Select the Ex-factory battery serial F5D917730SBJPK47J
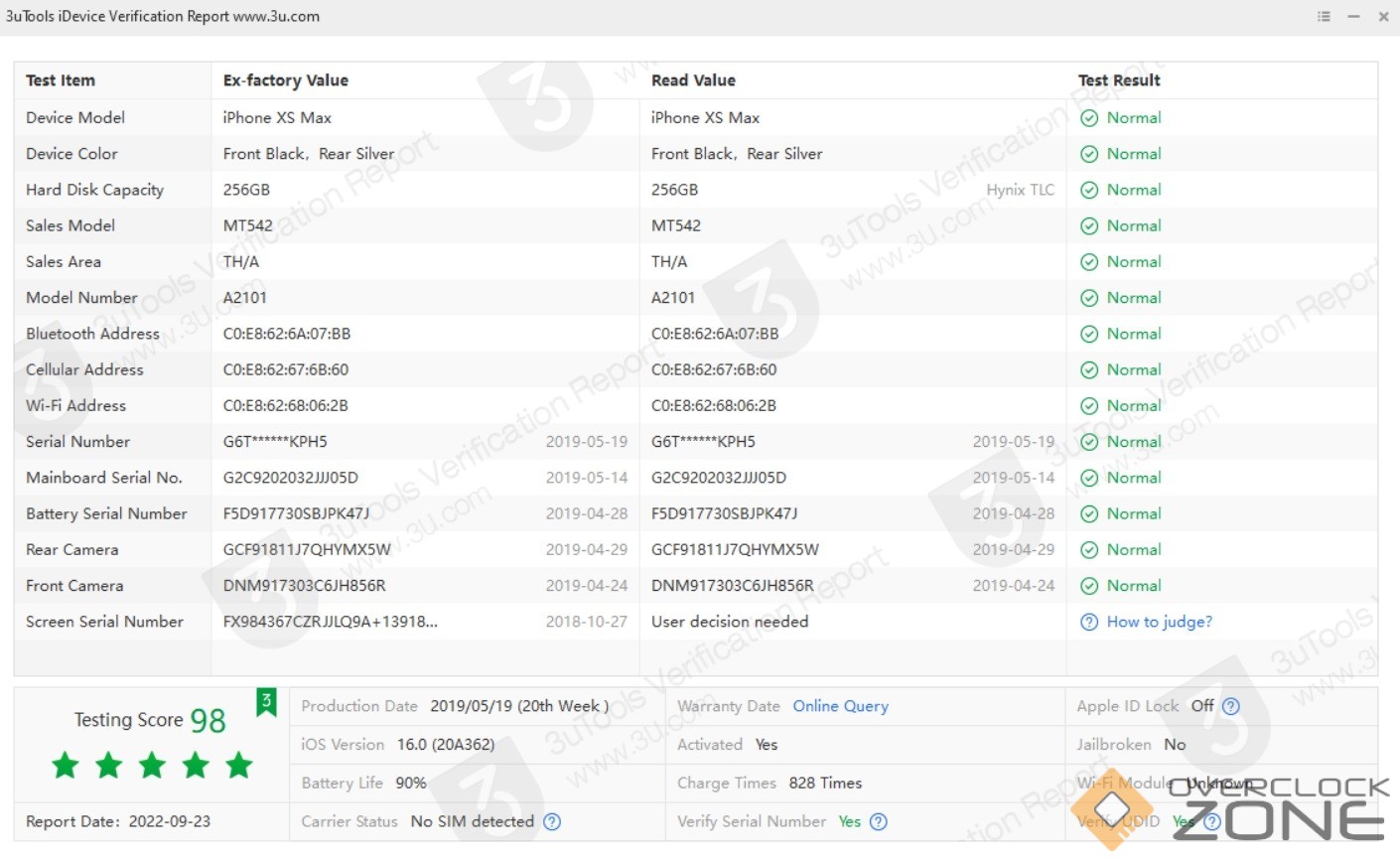 296,513
